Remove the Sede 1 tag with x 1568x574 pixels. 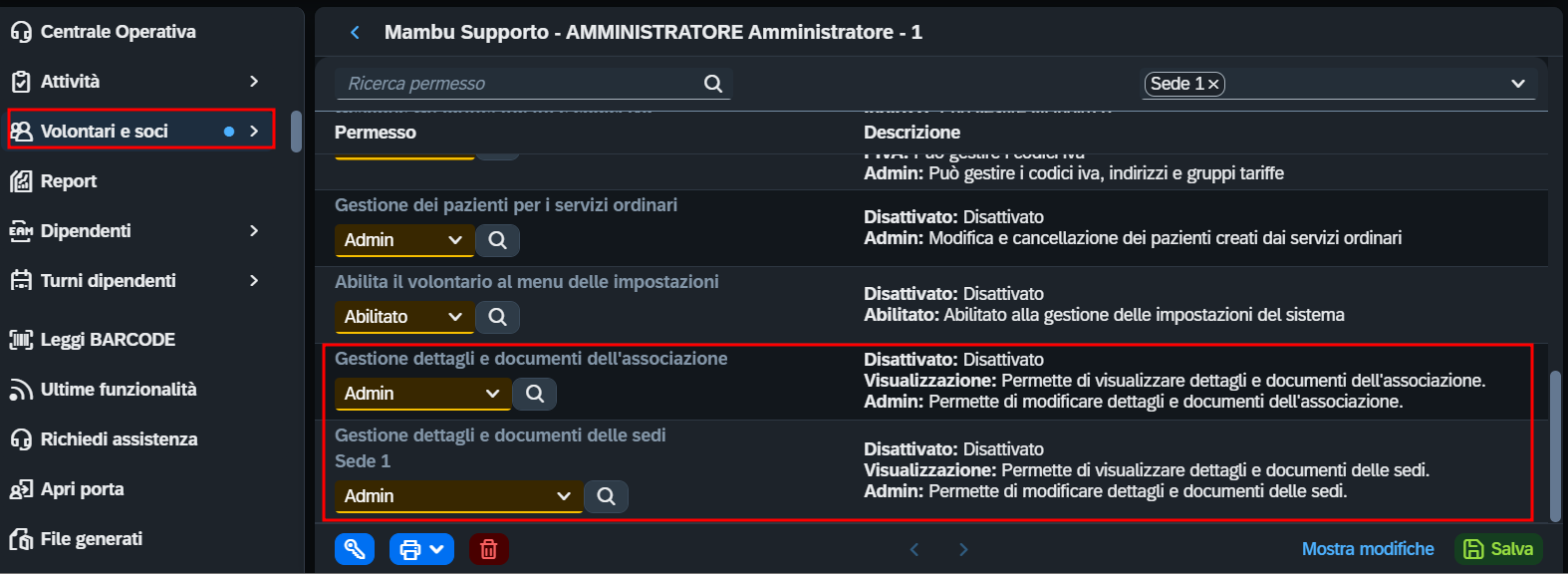(x=1213, y=85)
